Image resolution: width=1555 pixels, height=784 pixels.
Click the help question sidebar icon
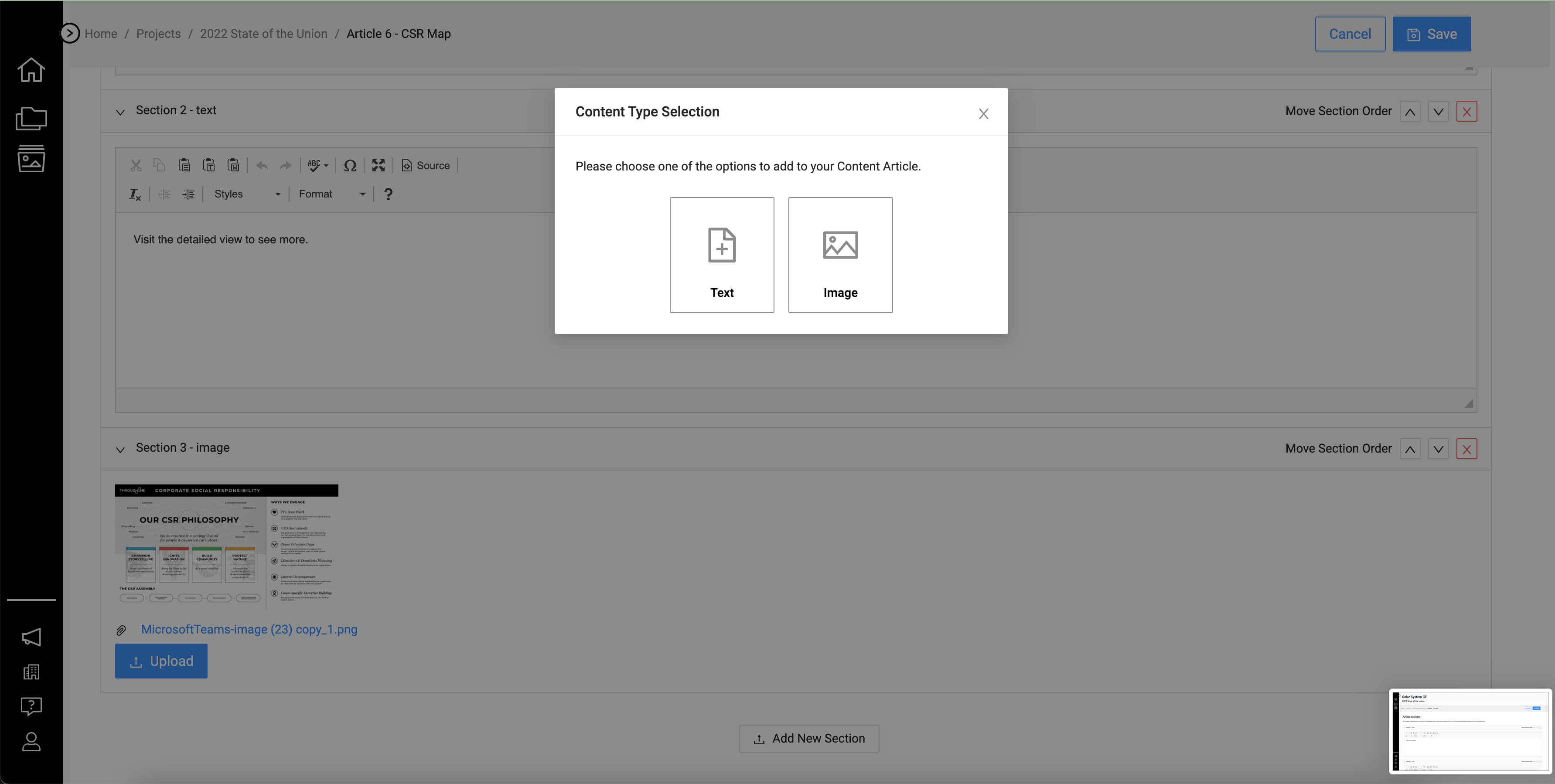tap(31, 706)
